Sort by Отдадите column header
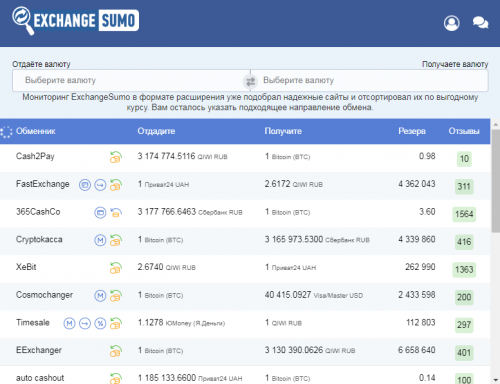Image resolution: width=500 pixels, height=384 pixels. [156, 131]
